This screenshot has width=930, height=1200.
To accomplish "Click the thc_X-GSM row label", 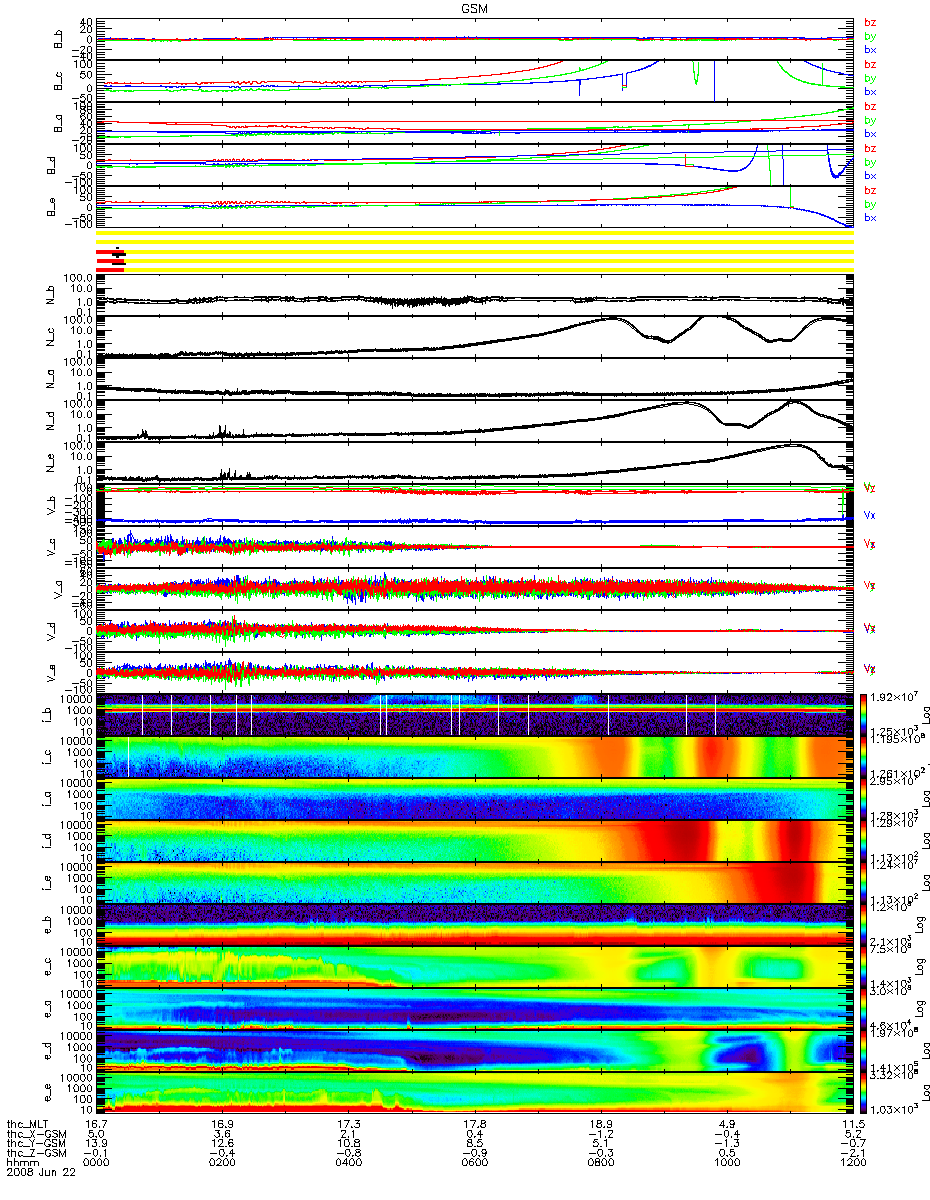I will (35, 1132).
